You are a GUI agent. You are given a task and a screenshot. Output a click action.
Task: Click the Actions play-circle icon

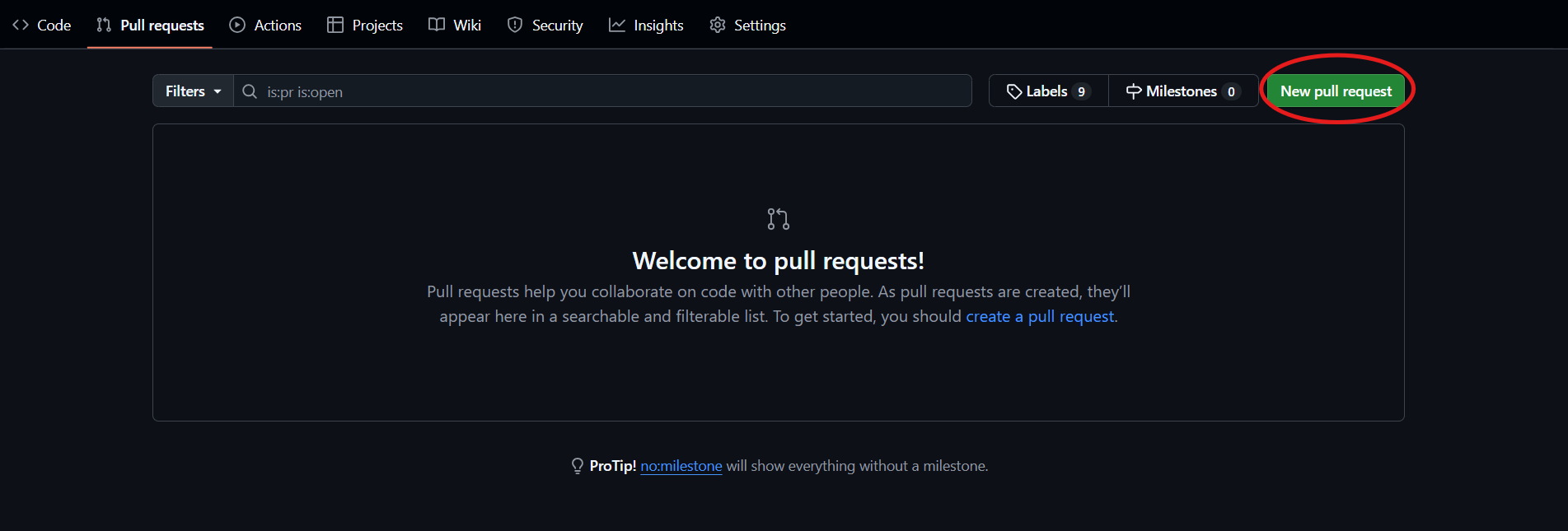click(x=237, y=26)
